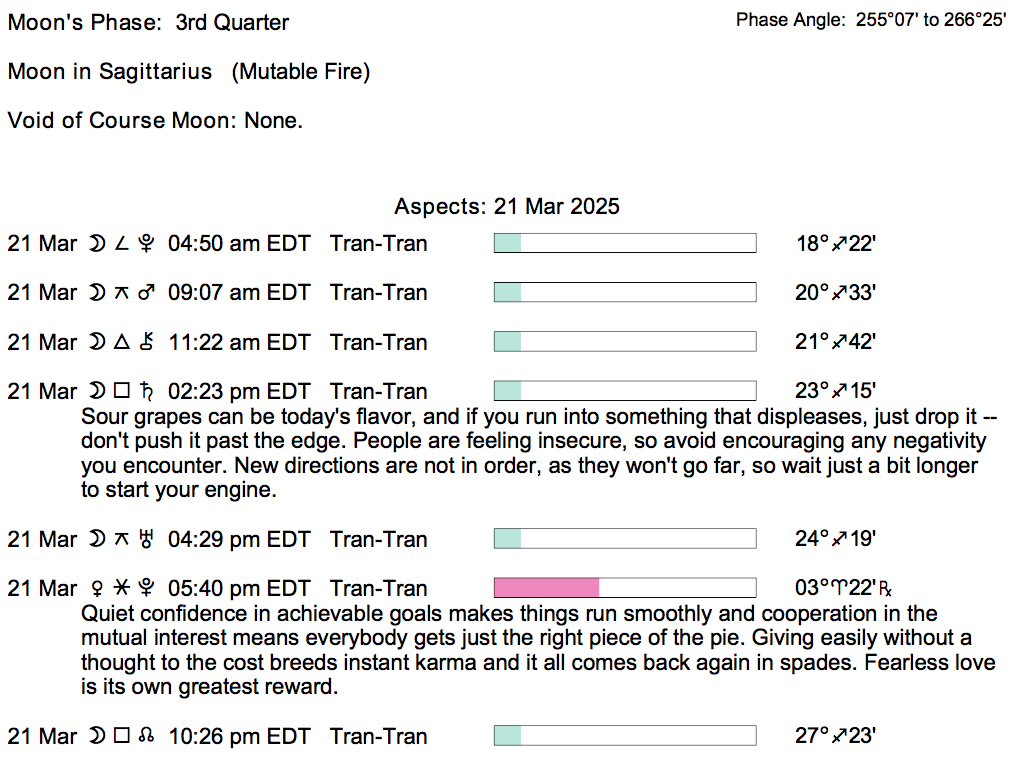Click the retrograde Rx symbol after 03°22'
Viewport: 1016px width, 758px height.
click(885, 590)
